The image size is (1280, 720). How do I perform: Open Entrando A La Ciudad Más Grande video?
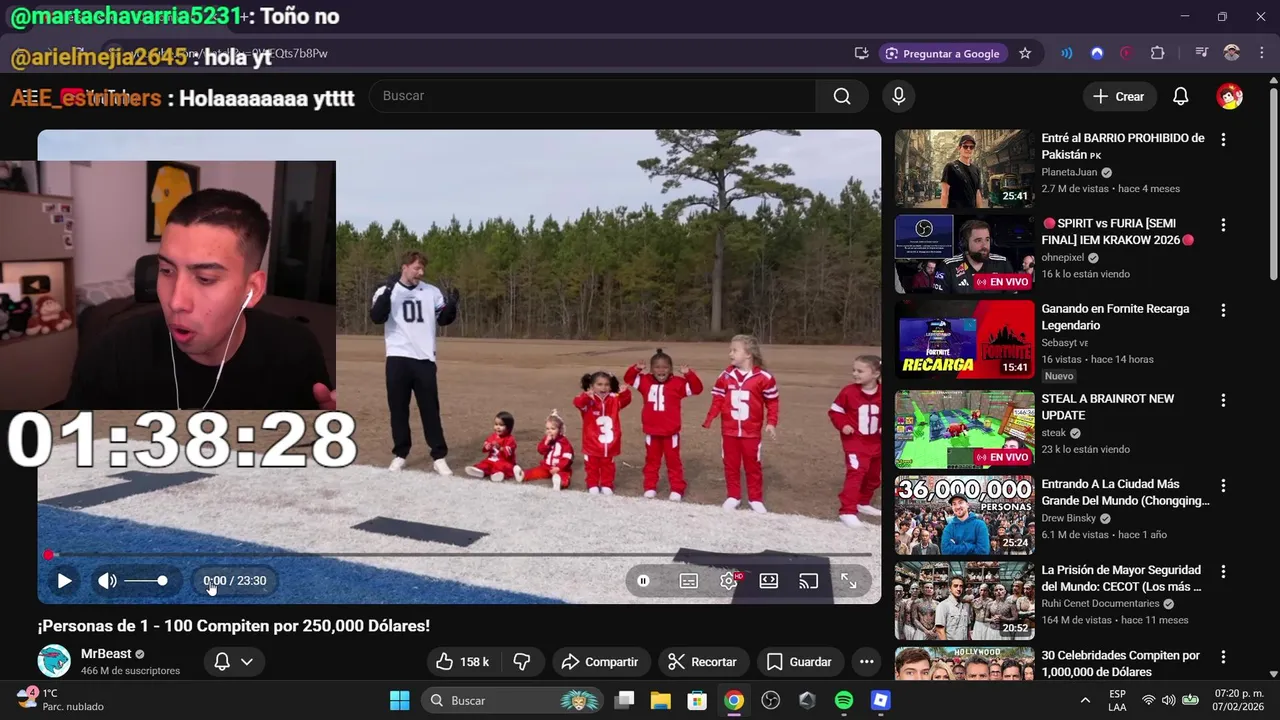click(x=1125, y=493)
